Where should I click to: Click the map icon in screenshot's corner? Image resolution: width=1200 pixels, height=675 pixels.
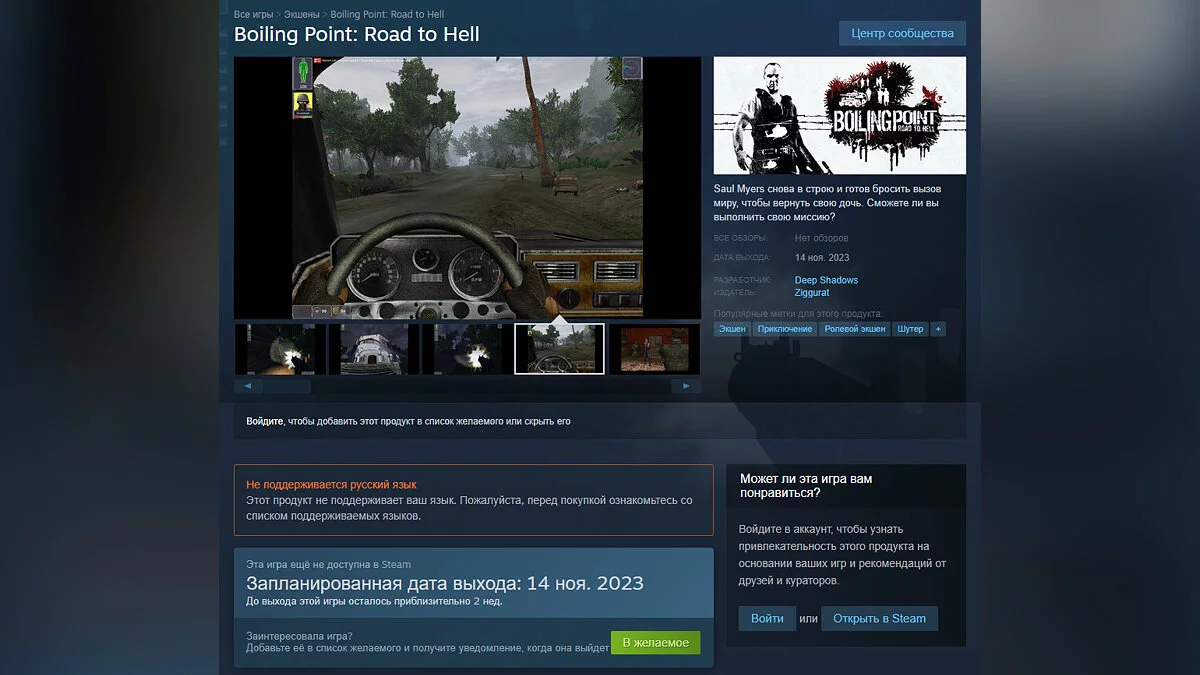[632, 68]
